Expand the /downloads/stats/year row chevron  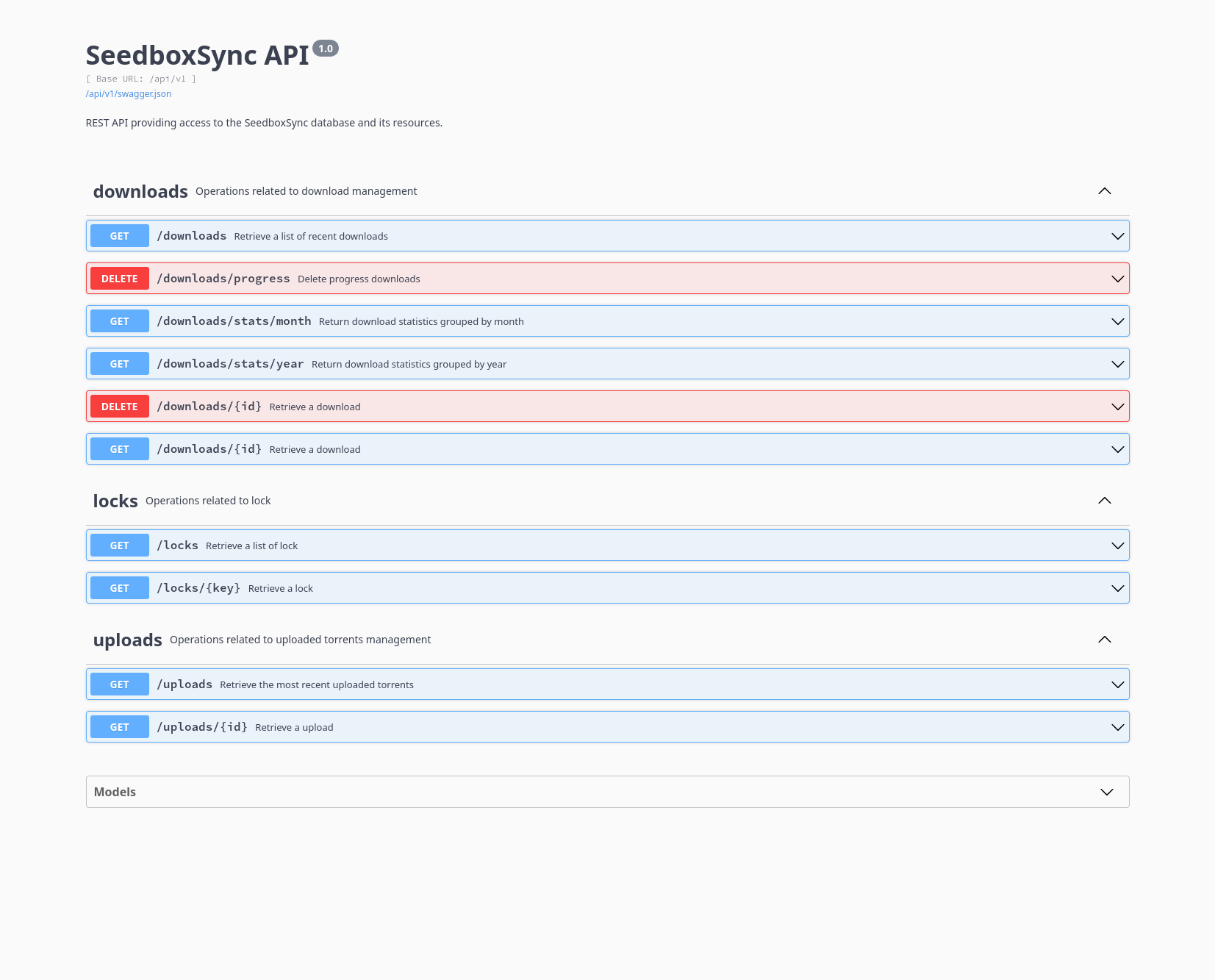(1117, 364)
